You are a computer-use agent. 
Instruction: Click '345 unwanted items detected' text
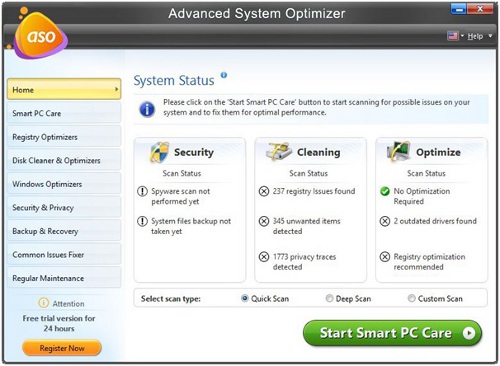(x=306, y=226)
